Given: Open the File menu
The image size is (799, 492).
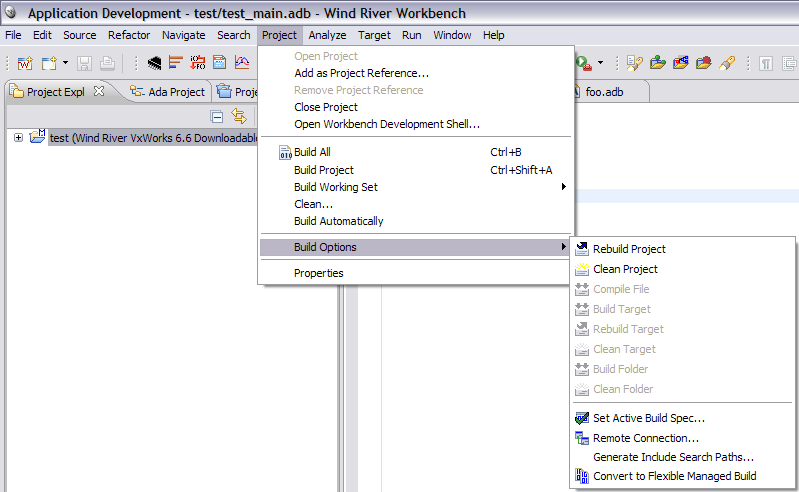Looking at the screenshot, I should point(13,35).
